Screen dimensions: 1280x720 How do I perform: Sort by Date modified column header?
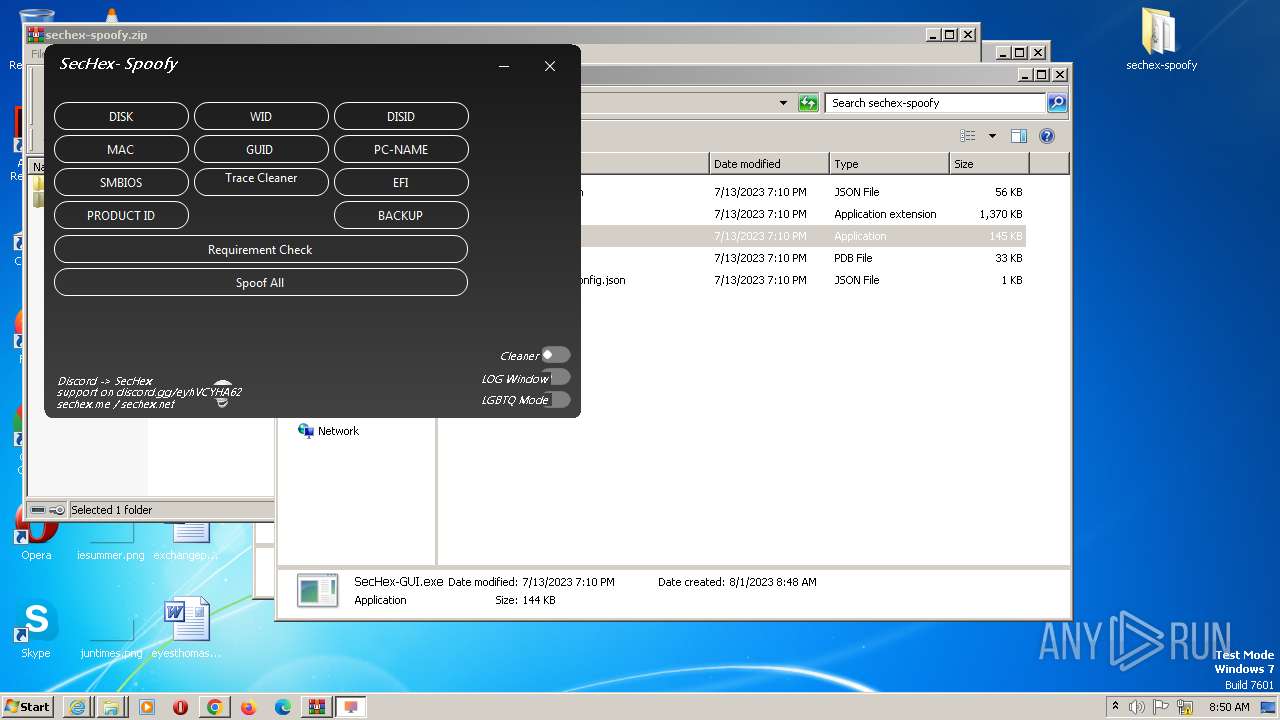click(769, 164)
